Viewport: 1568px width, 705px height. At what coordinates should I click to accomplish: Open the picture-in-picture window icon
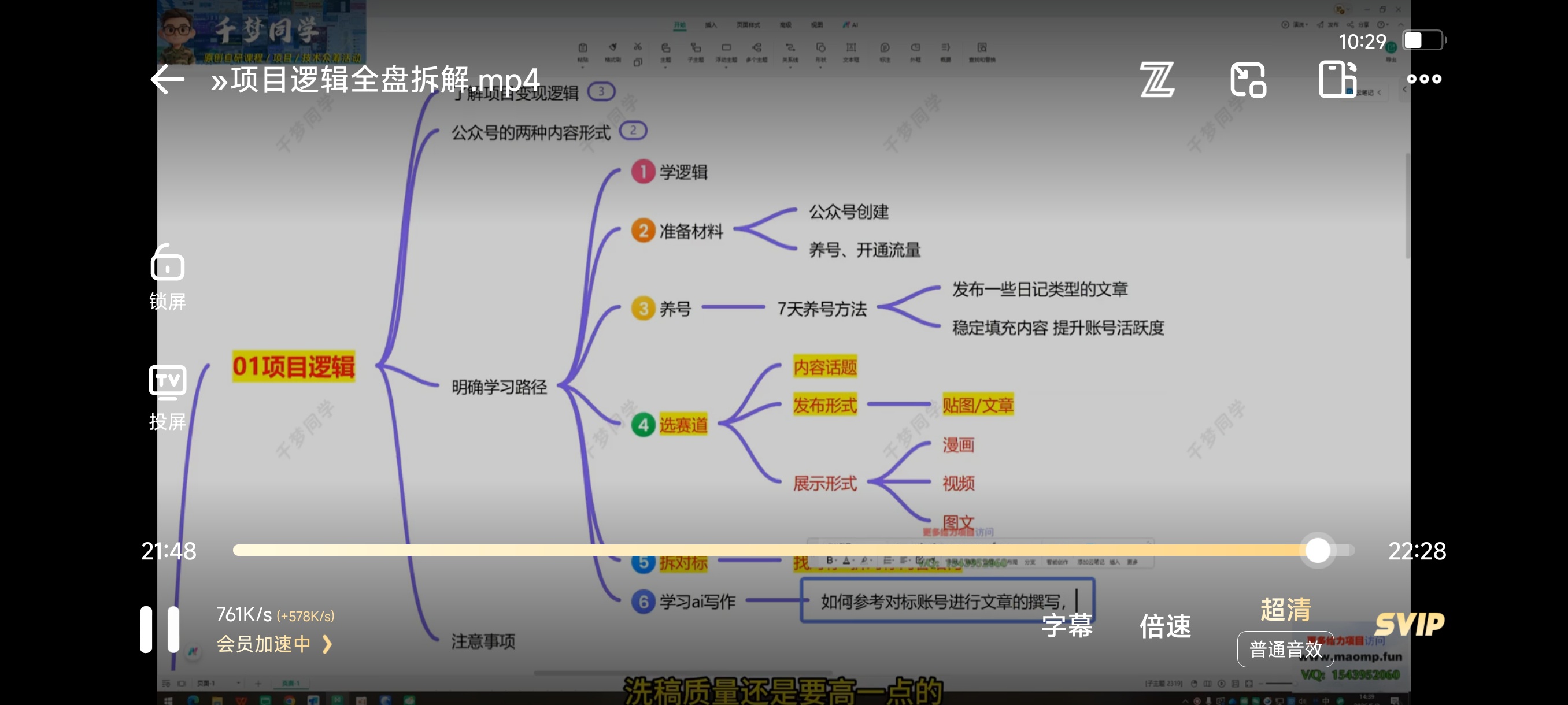point(1248,79)
